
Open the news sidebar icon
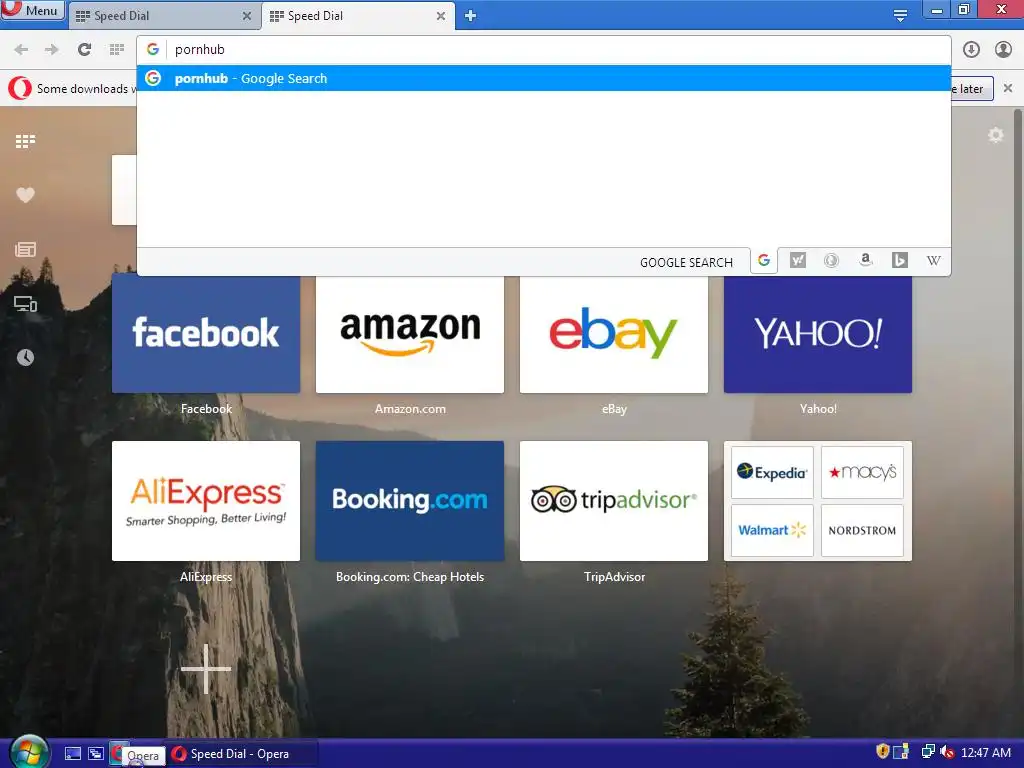(x=25, y=249)
